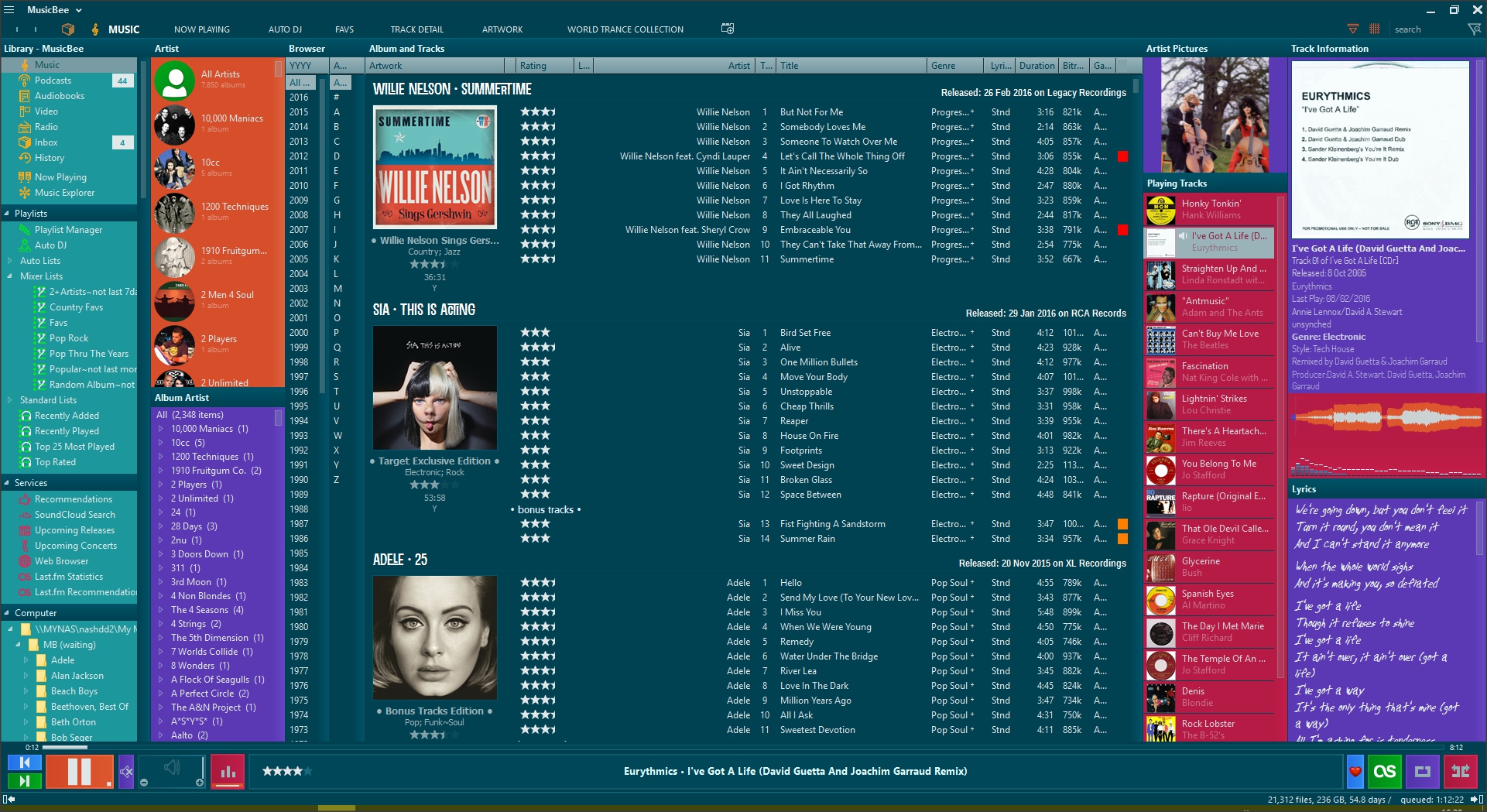Skip to the previous track
Viewport: 1487px width, 812px height.
[24, 762]
